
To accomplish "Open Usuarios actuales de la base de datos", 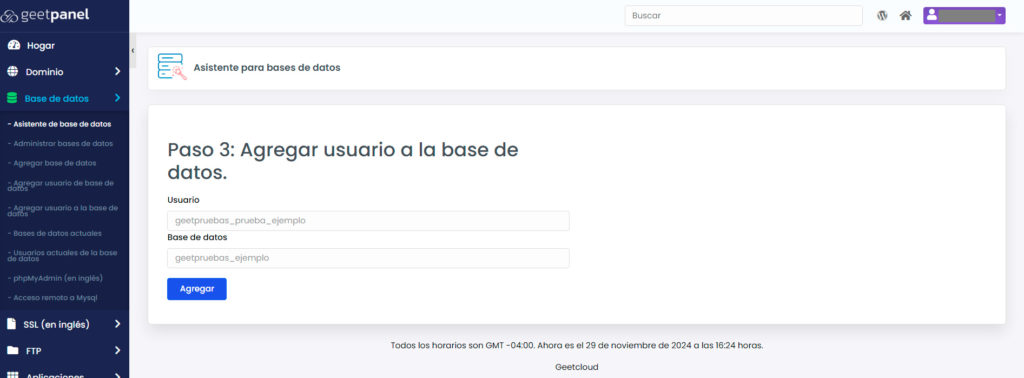I will tap(62, 255).
